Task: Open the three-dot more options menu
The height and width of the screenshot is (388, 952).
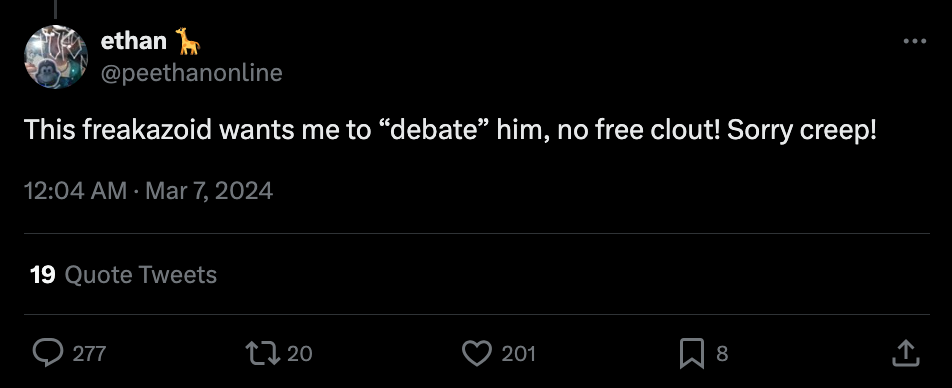Action: coord(914,41)
